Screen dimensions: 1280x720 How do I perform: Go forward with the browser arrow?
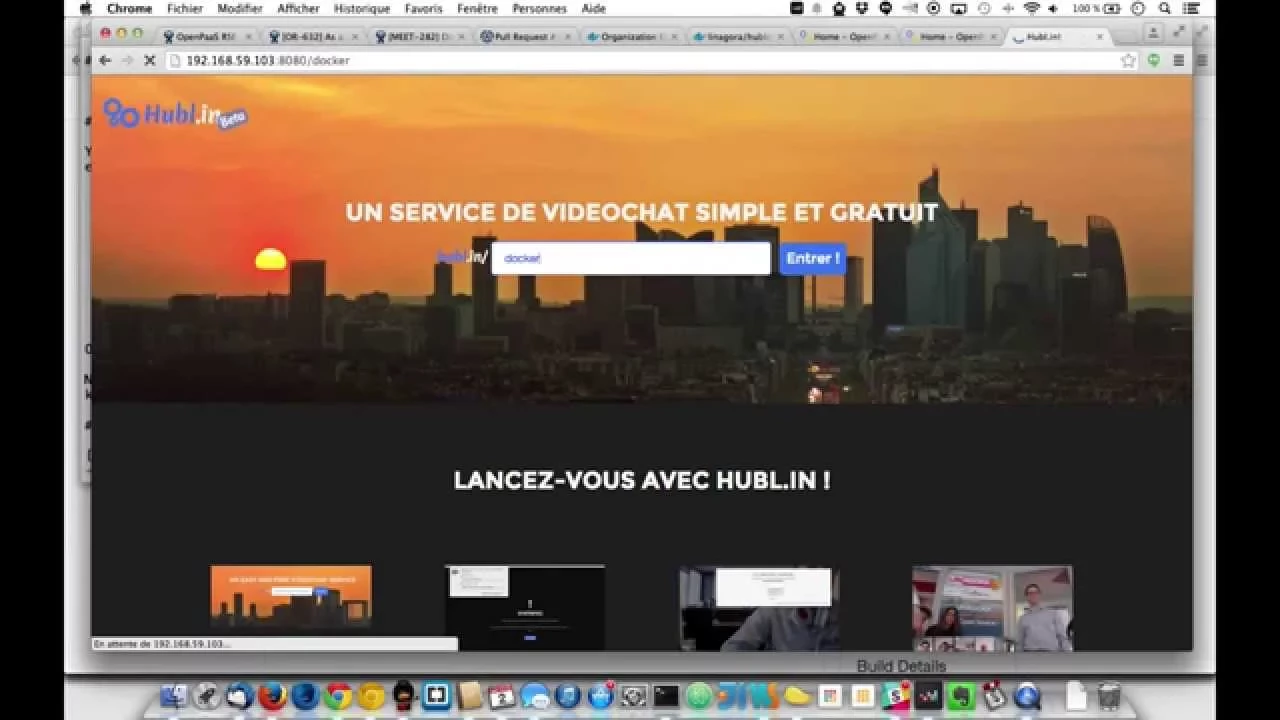tap(127, 60)
